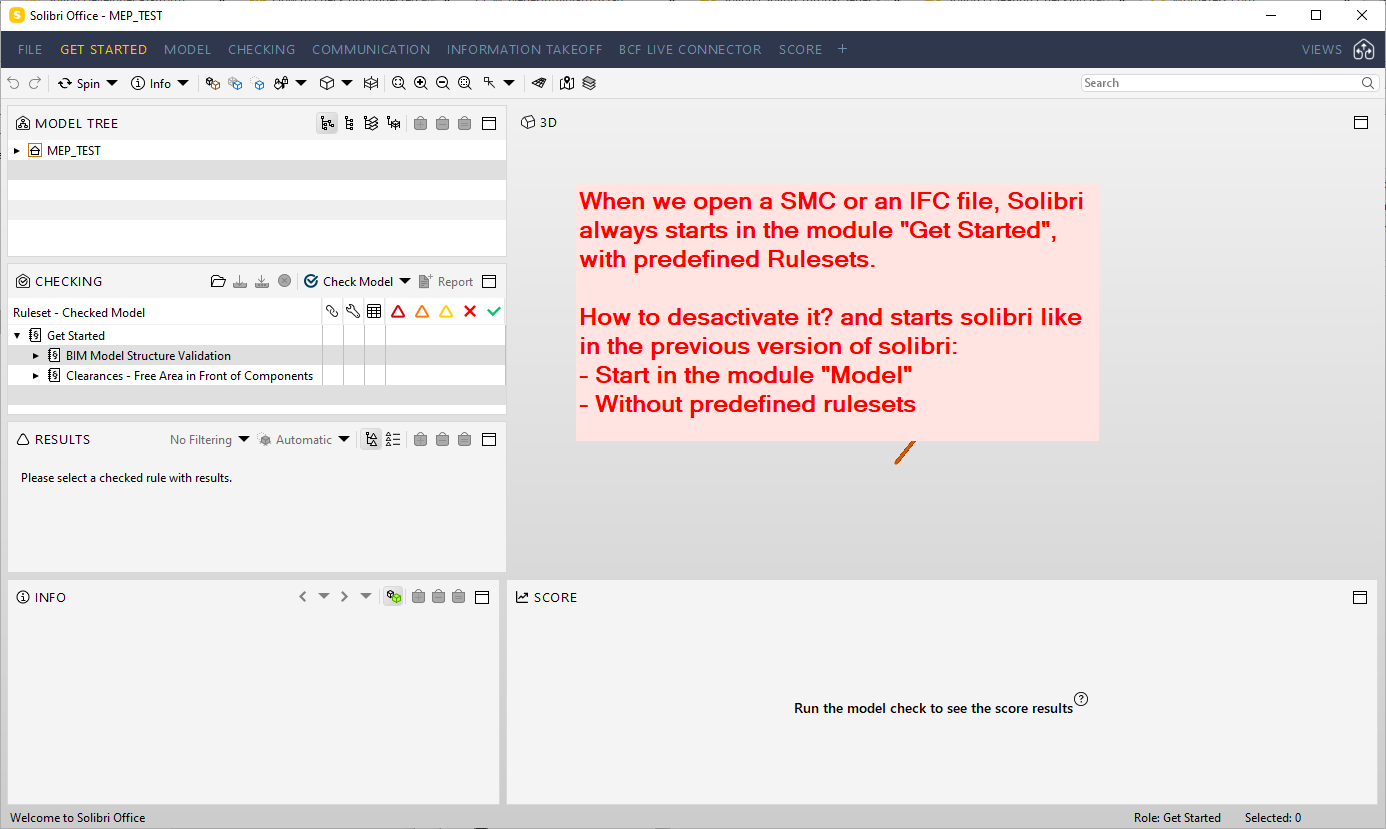Activate the Info selection tool
1386x829 pixels.
tap(151, 84)
